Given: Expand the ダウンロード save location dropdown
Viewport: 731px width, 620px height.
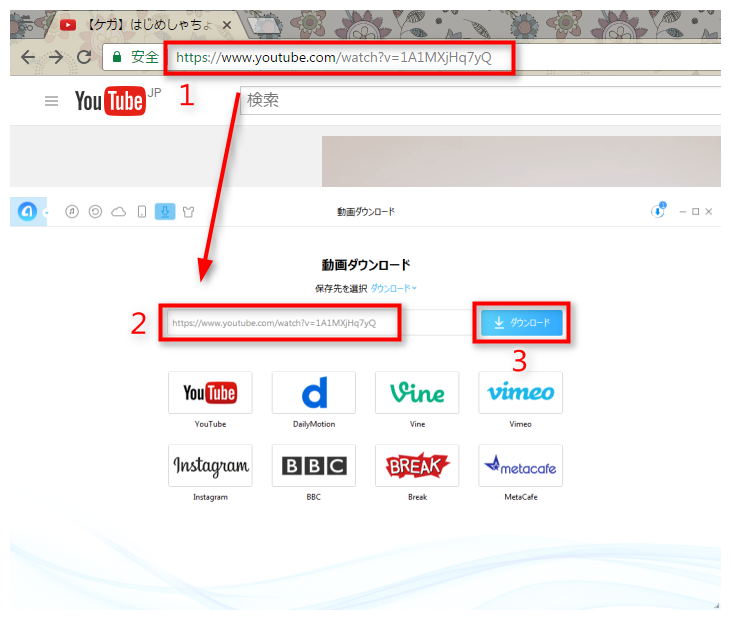Looking at the screenshot, I should [x=393, y=289].
